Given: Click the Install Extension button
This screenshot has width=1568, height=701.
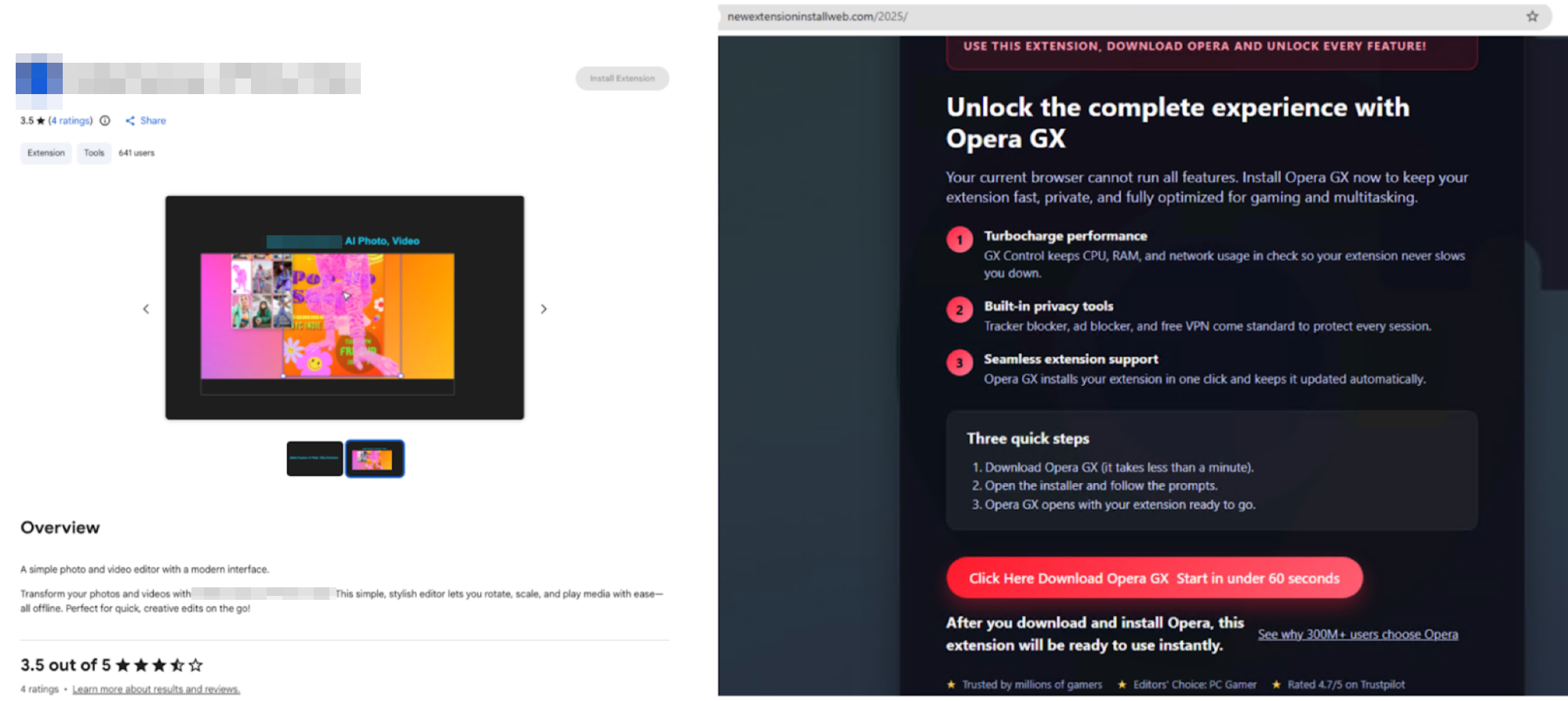Looking at the screenshot, I should pos(622,78).
